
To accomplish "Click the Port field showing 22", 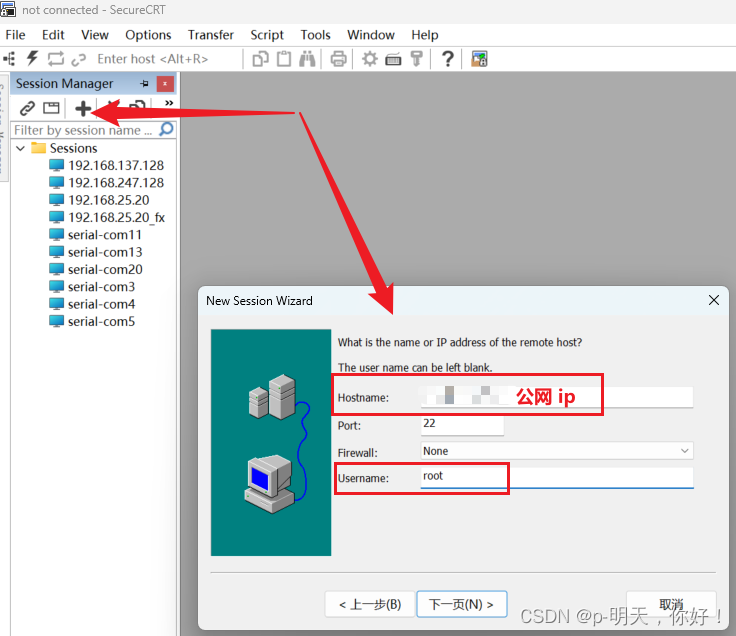I will click(462, 424).
